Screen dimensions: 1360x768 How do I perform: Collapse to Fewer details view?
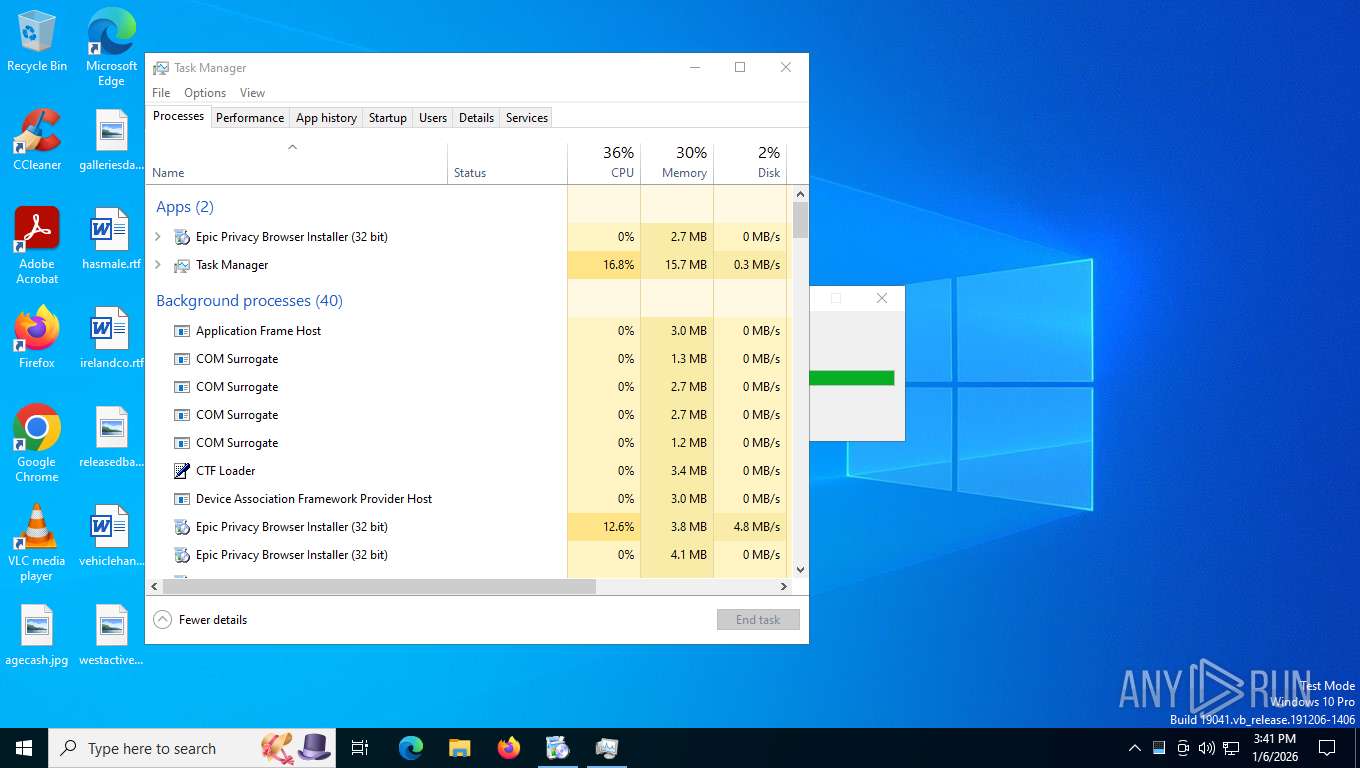(x=200, y=620)
